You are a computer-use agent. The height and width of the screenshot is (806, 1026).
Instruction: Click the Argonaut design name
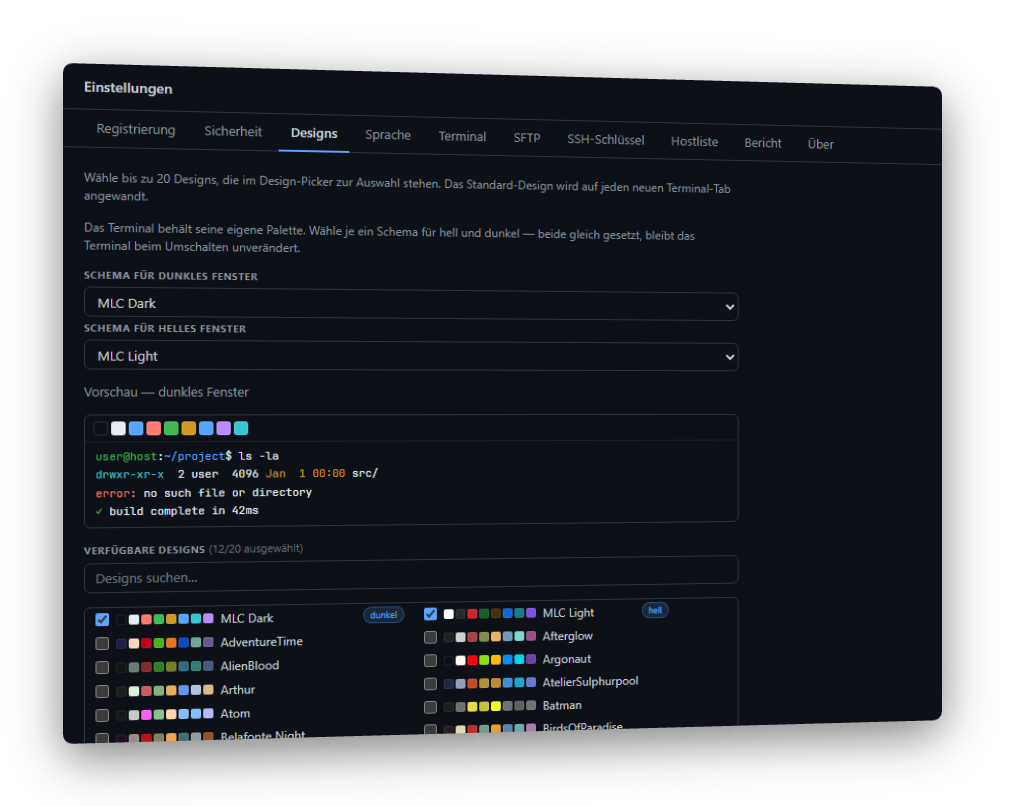567,659
